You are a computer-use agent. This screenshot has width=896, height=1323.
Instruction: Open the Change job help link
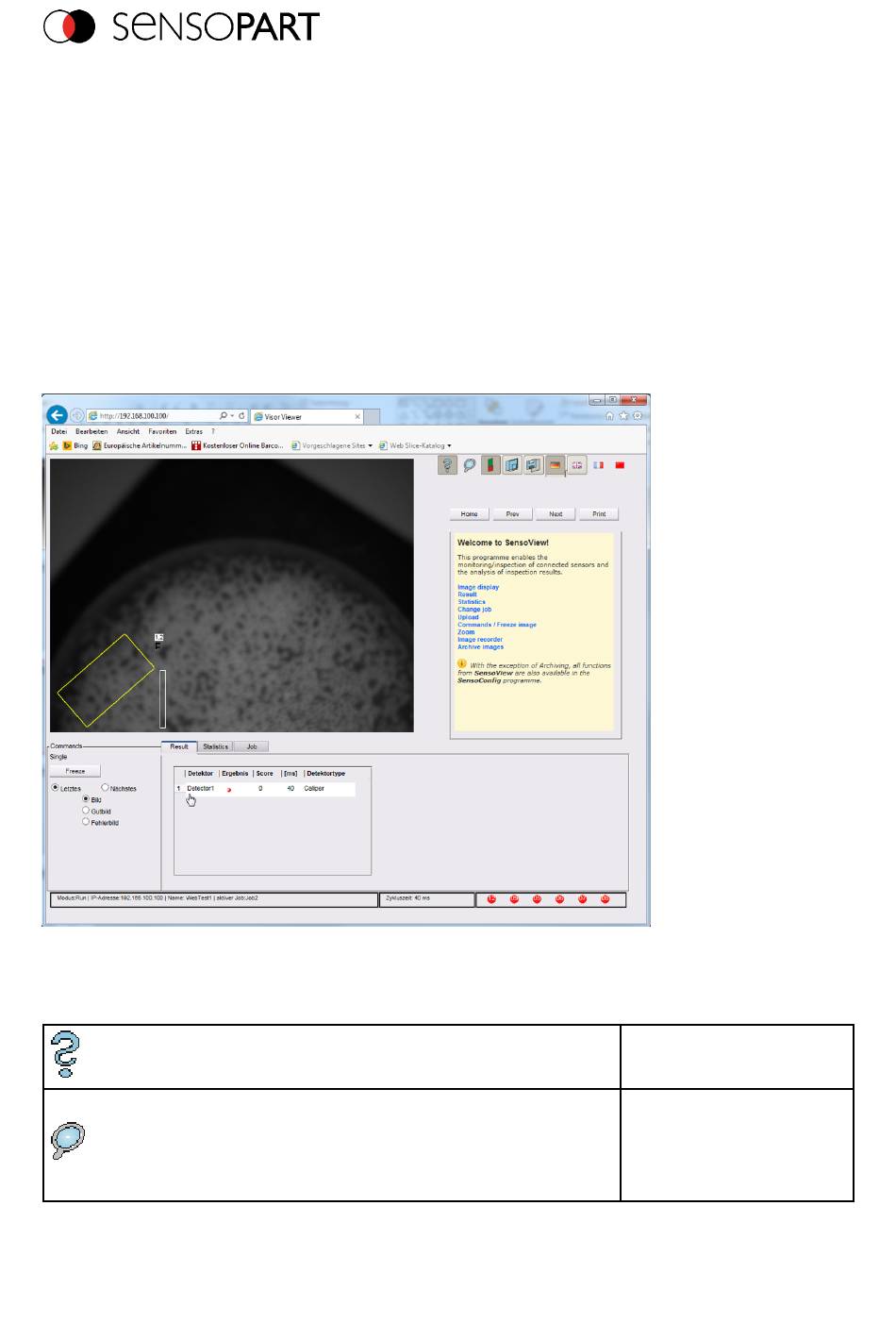click(474, 610)
